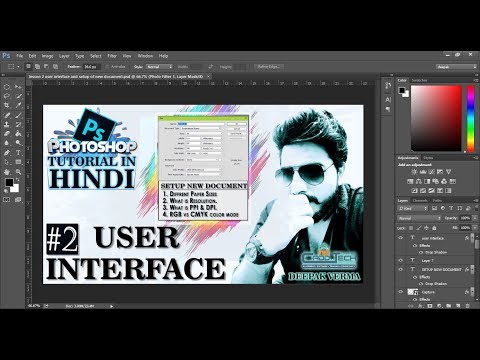Click the Refine Edge button
The width and height of the screenshot is (480, 360).
tap(269, 67)
